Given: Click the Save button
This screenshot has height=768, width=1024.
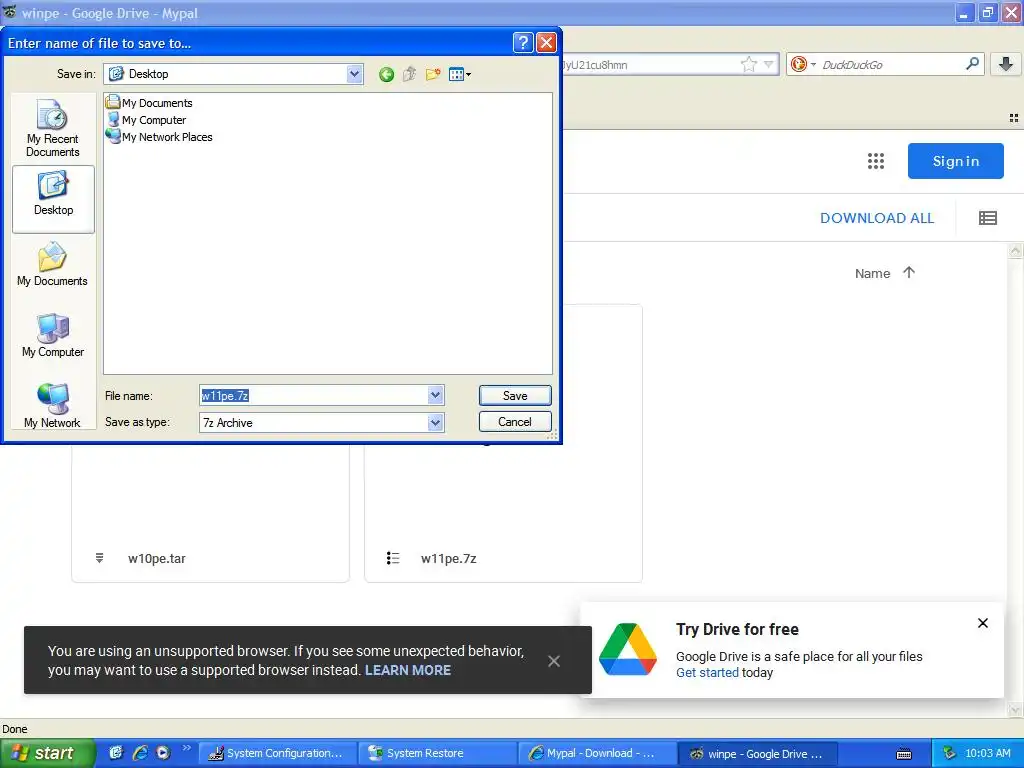Looking at the screenshot, I should [515, 395].
